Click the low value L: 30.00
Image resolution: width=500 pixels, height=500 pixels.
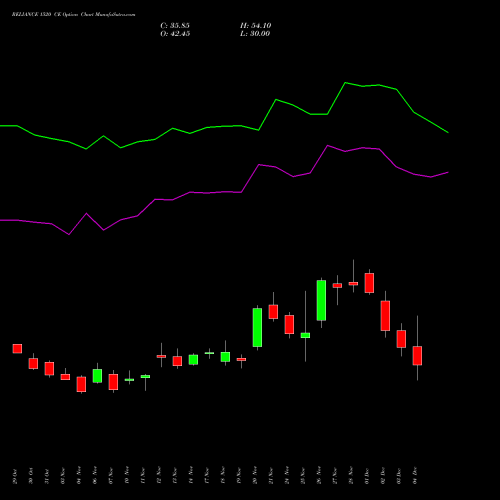(255, 34)
